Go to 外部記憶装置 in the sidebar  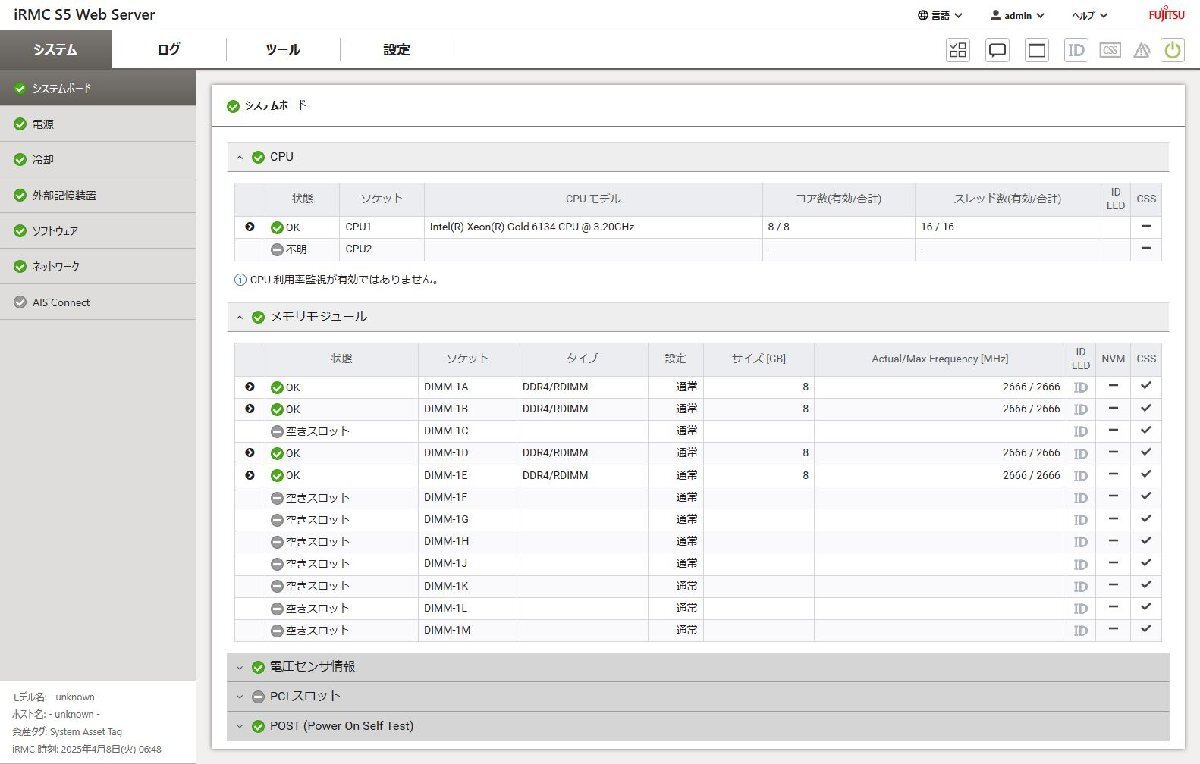[x=98, y=195]
